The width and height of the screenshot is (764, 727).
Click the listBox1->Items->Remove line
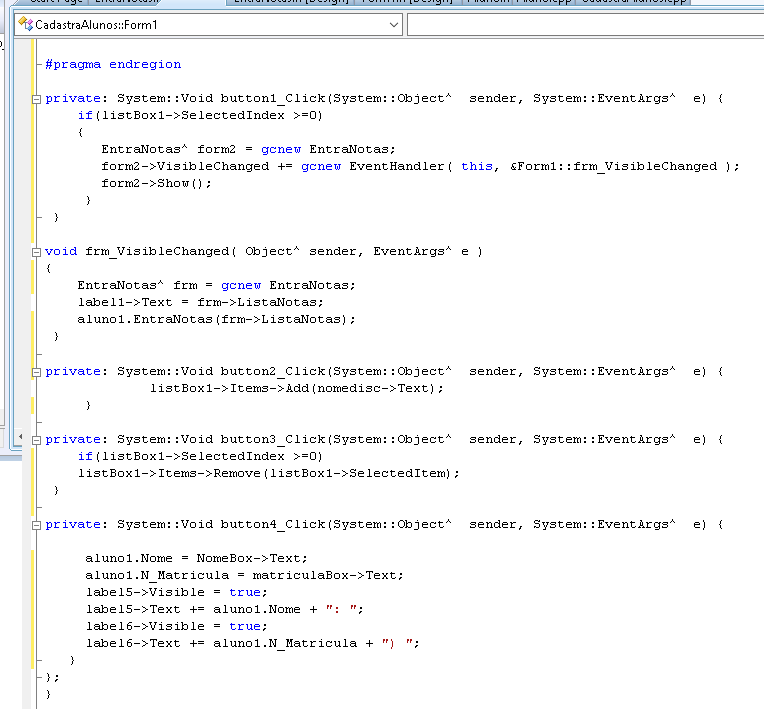click(x=268, y=473)
